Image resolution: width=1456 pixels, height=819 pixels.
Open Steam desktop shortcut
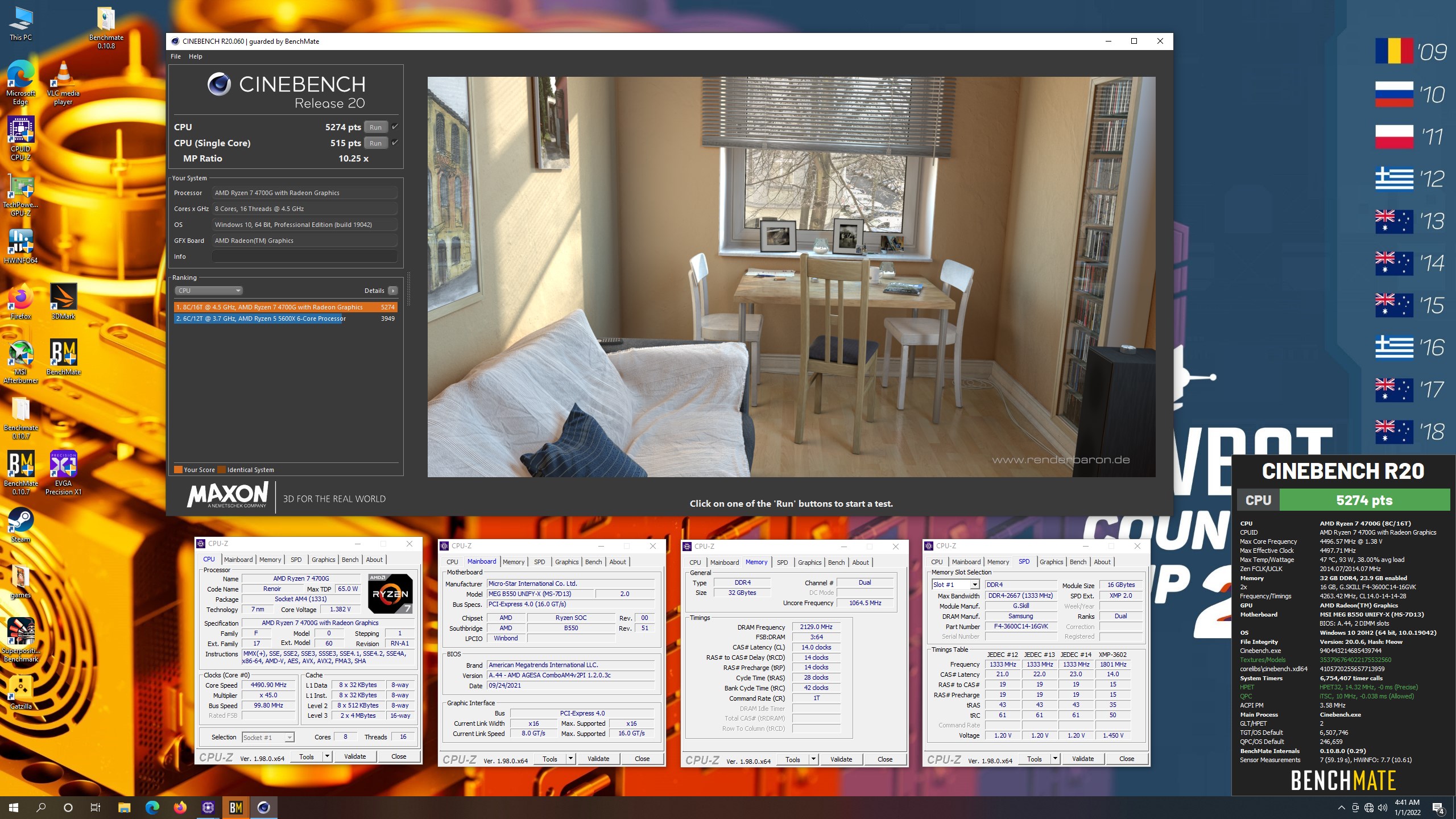(x=20, y=525)
